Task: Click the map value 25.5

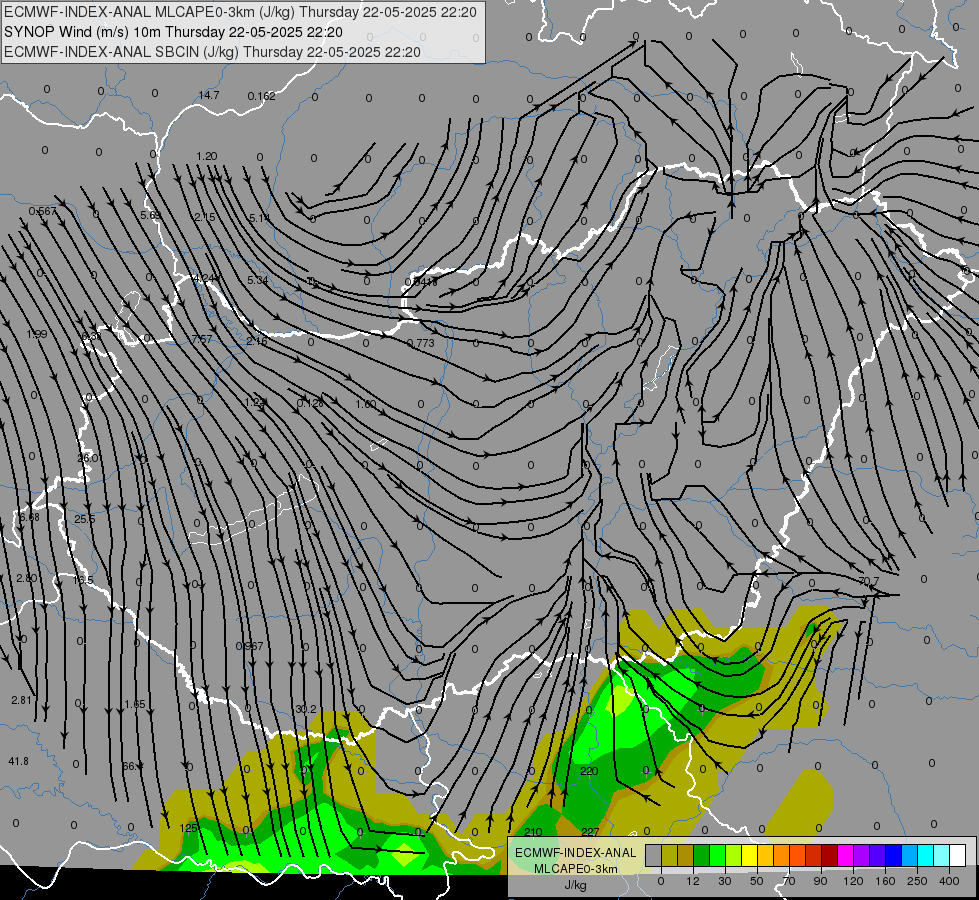Action: pyautogui.click(x=84, y=519)
